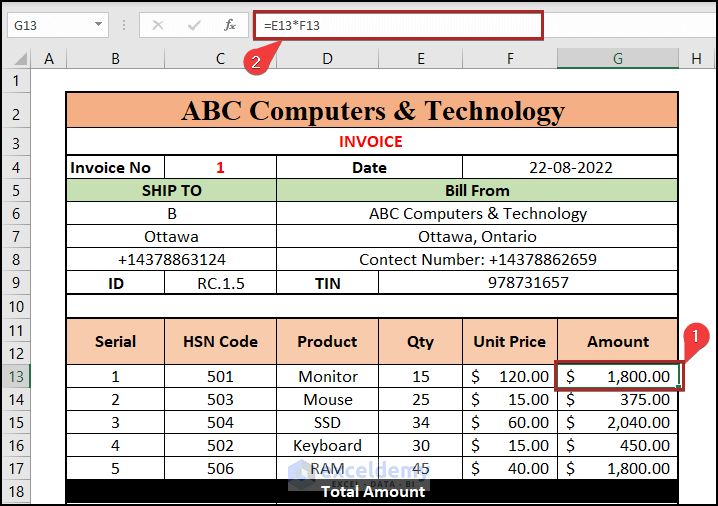Screen dimensions: 718x506
Task: Select column D header
Action: (327, 59)
